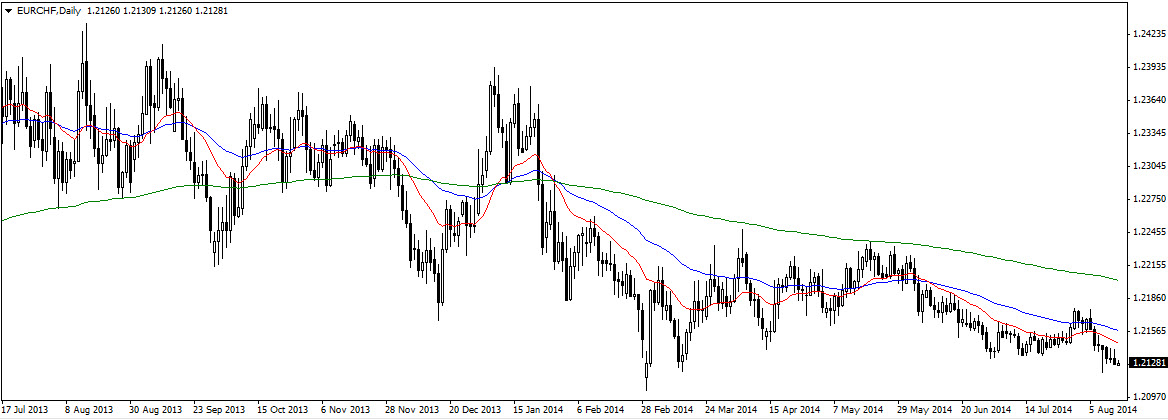Click date label 7 May 2014

[859, 410]
